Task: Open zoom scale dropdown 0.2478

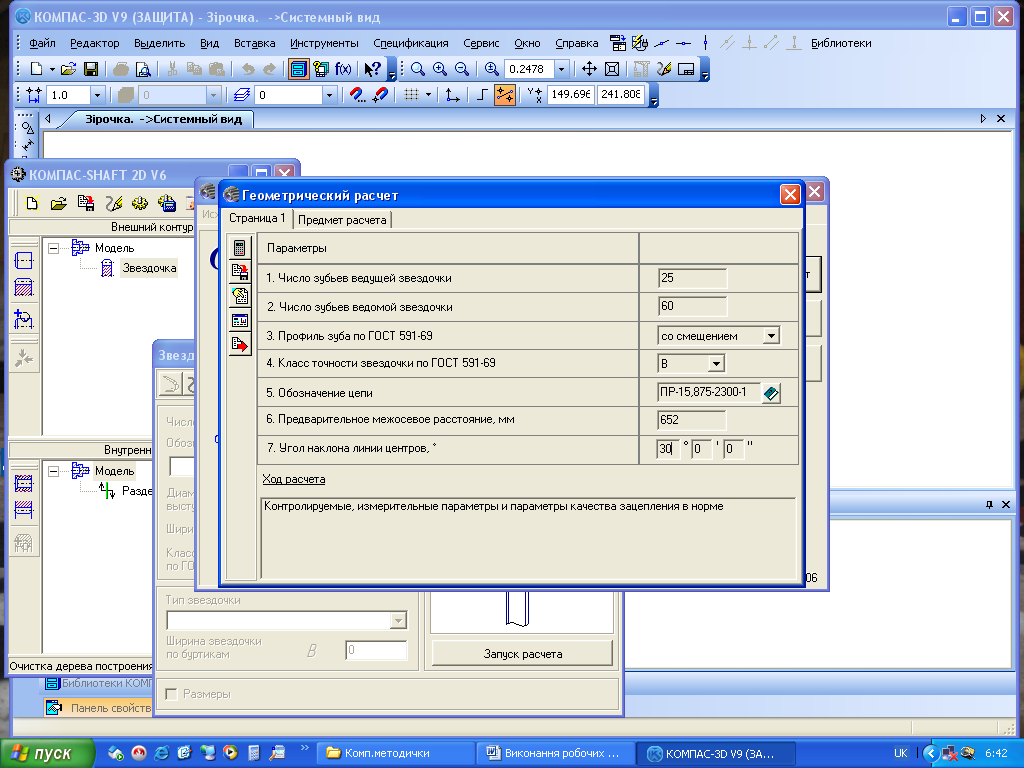Action: [562, 69]
